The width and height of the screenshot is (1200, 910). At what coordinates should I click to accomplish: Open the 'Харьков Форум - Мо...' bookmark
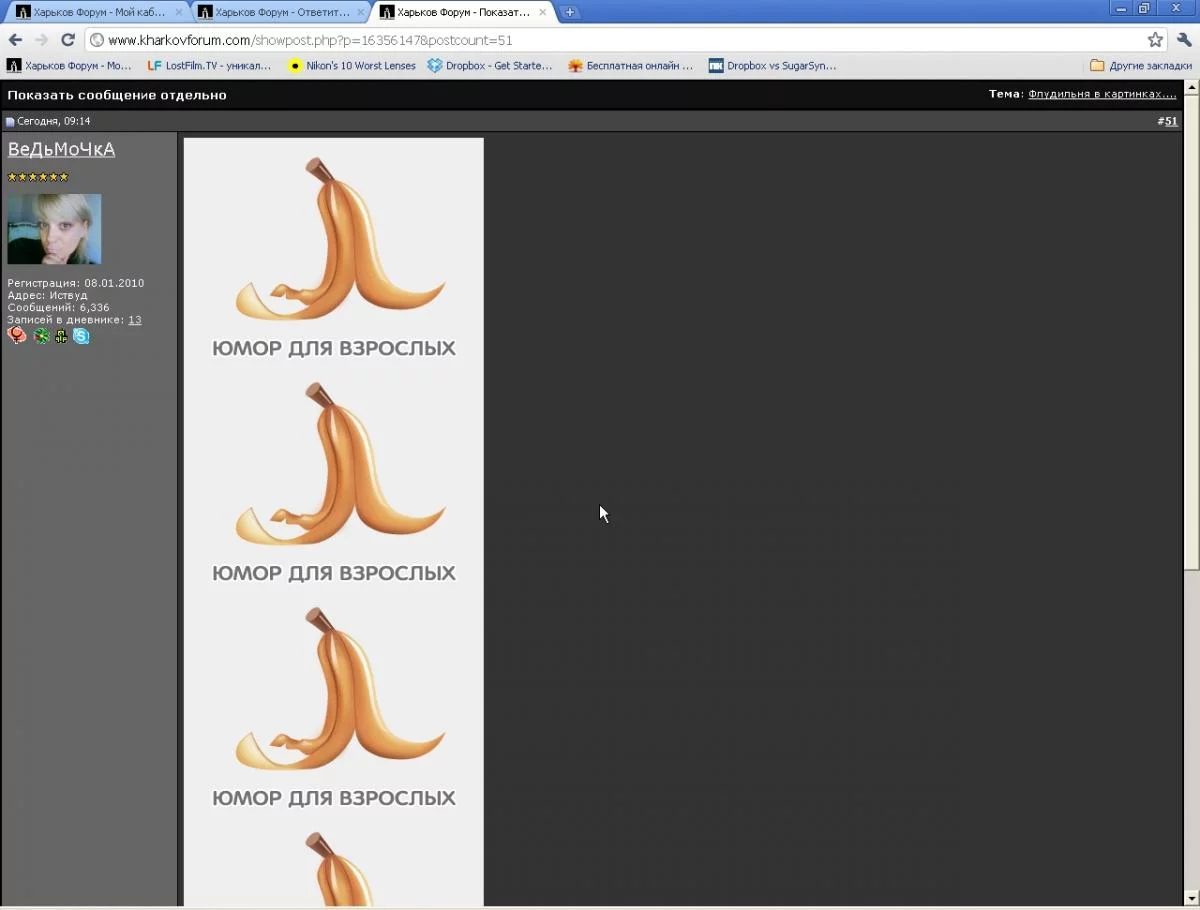(69, 65)
